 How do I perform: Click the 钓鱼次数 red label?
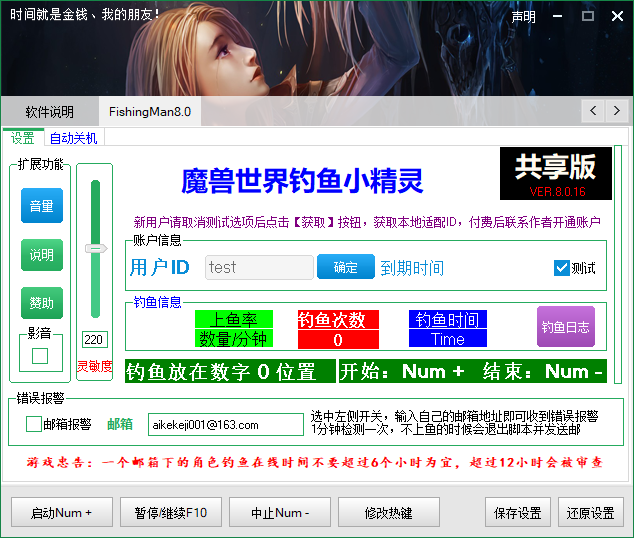coord(338,319)
